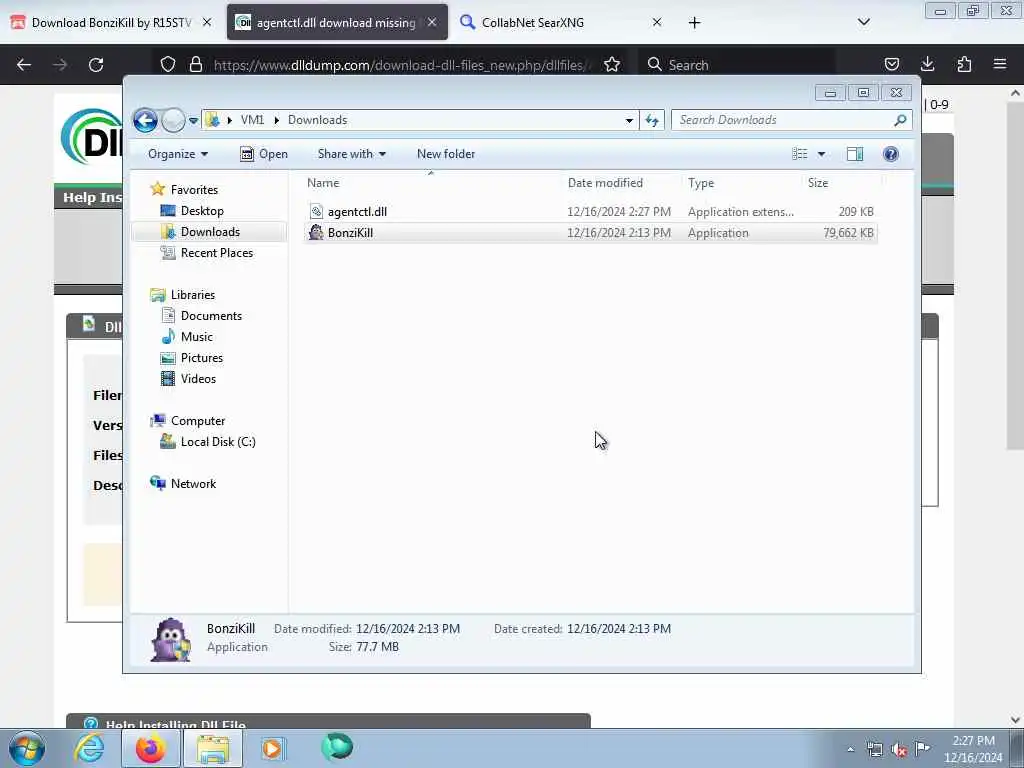Bookmark this page with star icon

coord(612,65)
